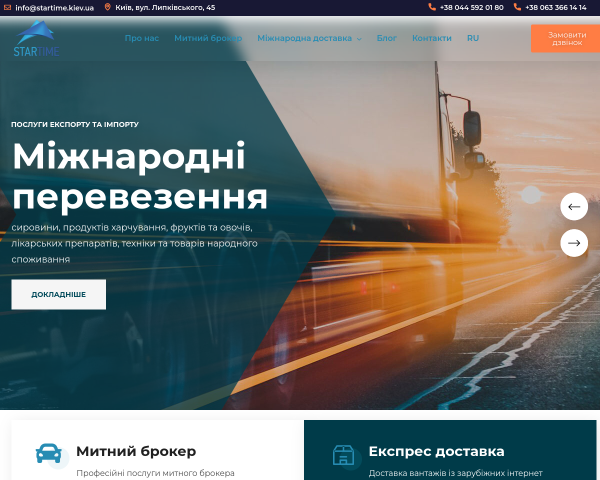The image size is (600, 480).
Task: Advance slider with right arrow button
Action: pos(574,243)
